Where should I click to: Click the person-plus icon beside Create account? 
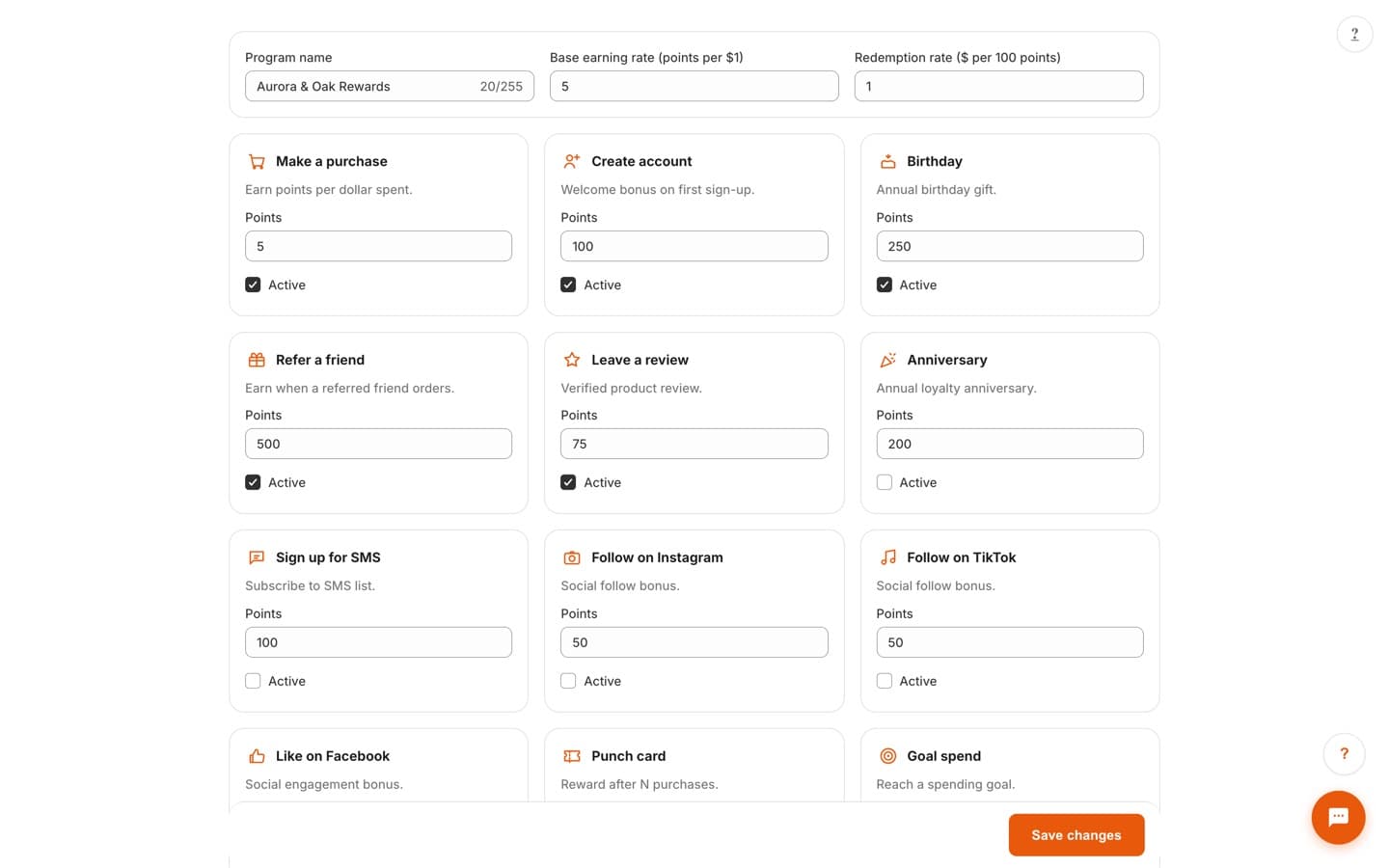tap(572, 162)
